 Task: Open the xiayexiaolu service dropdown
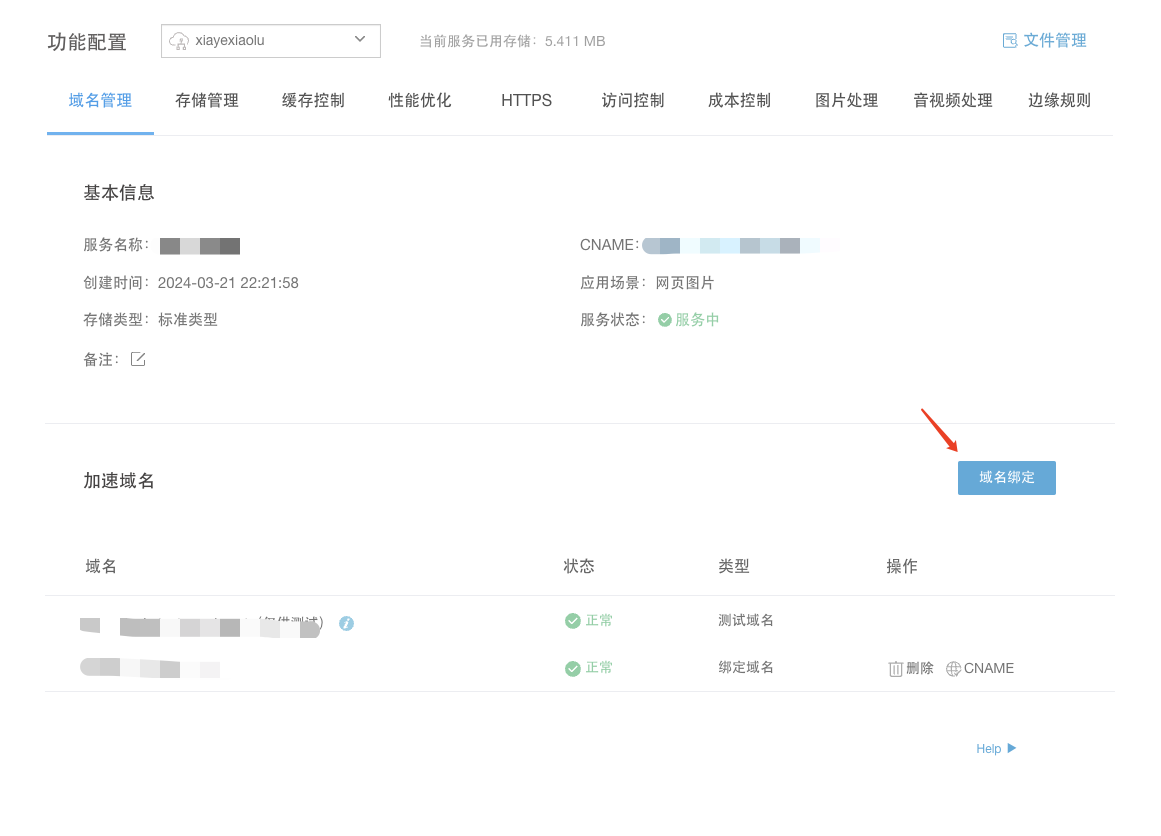270,41
